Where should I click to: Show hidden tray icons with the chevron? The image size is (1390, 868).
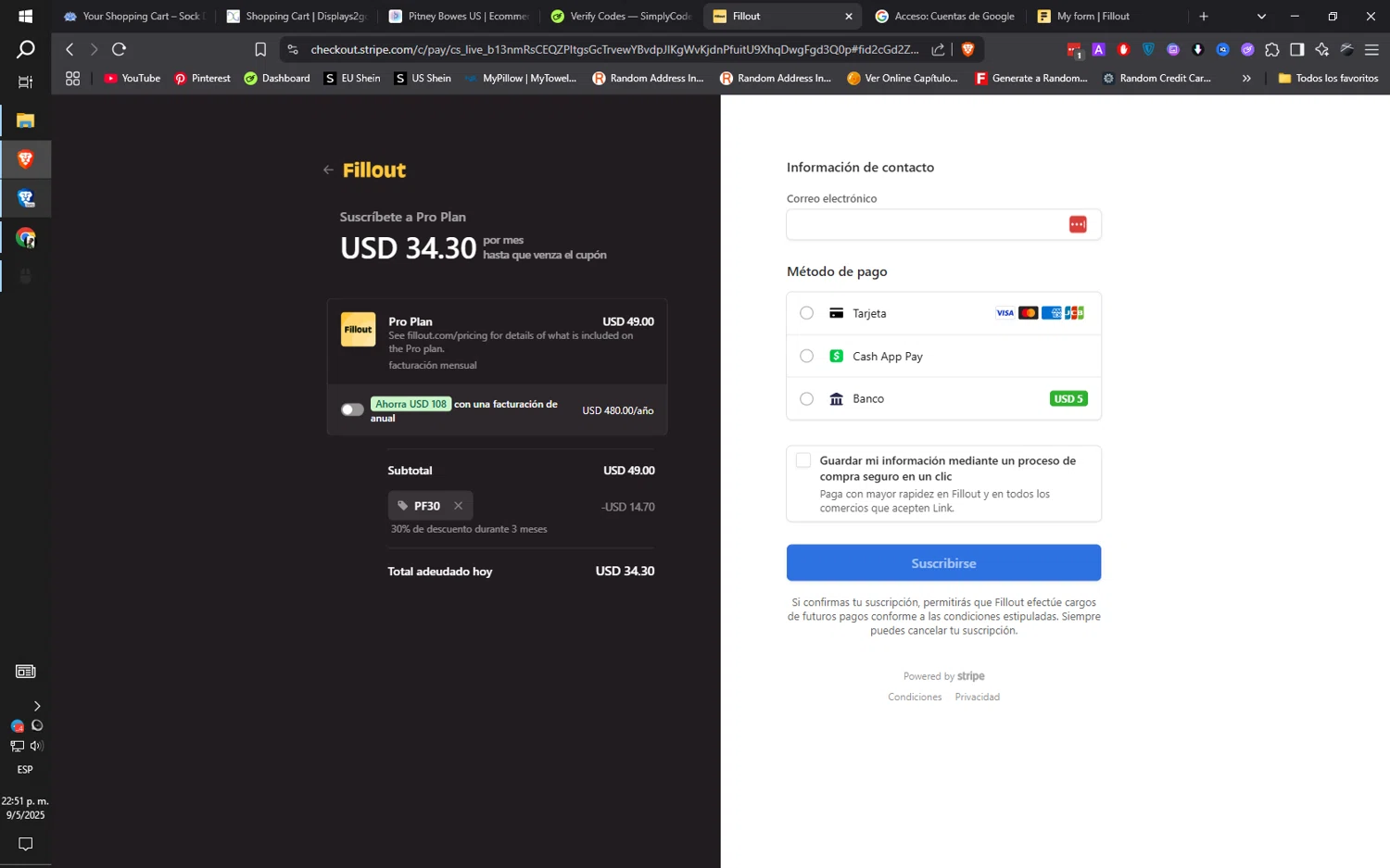click(37, 706)
